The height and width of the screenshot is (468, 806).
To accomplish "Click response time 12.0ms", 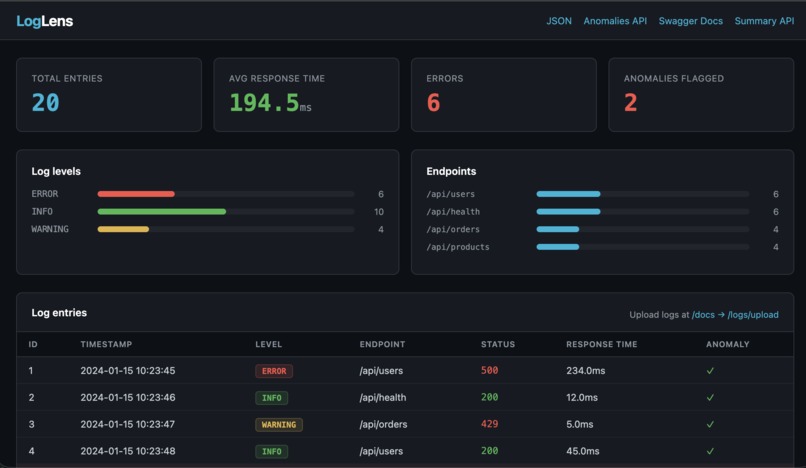I will coord(582,398).
